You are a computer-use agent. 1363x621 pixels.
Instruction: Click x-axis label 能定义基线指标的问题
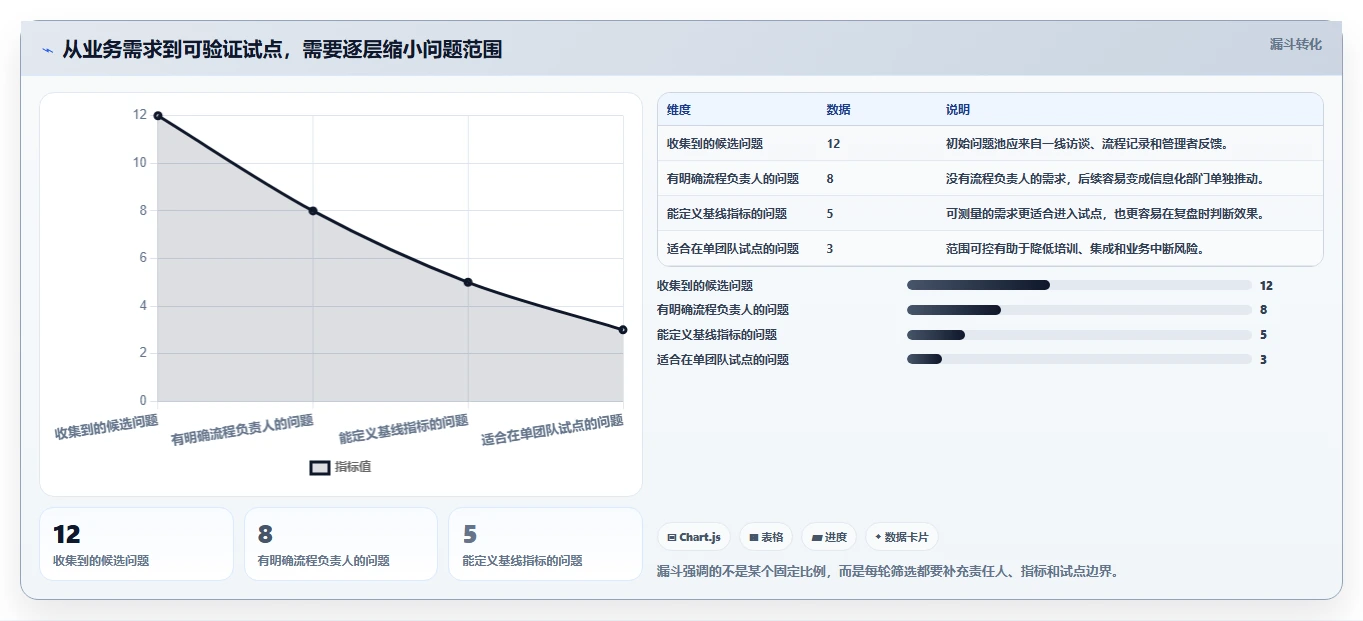[x=404, y=429]
